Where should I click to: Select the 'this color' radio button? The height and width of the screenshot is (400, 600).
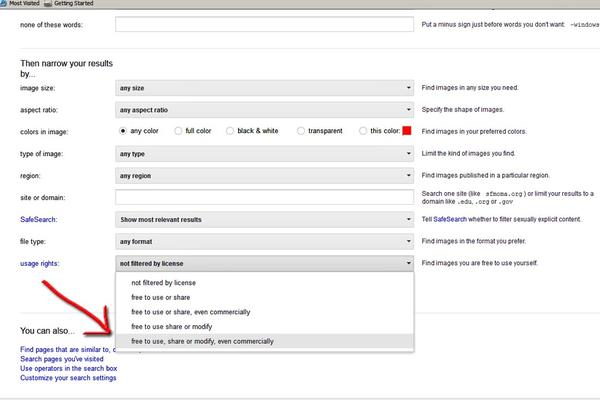[x=363, y=131]
